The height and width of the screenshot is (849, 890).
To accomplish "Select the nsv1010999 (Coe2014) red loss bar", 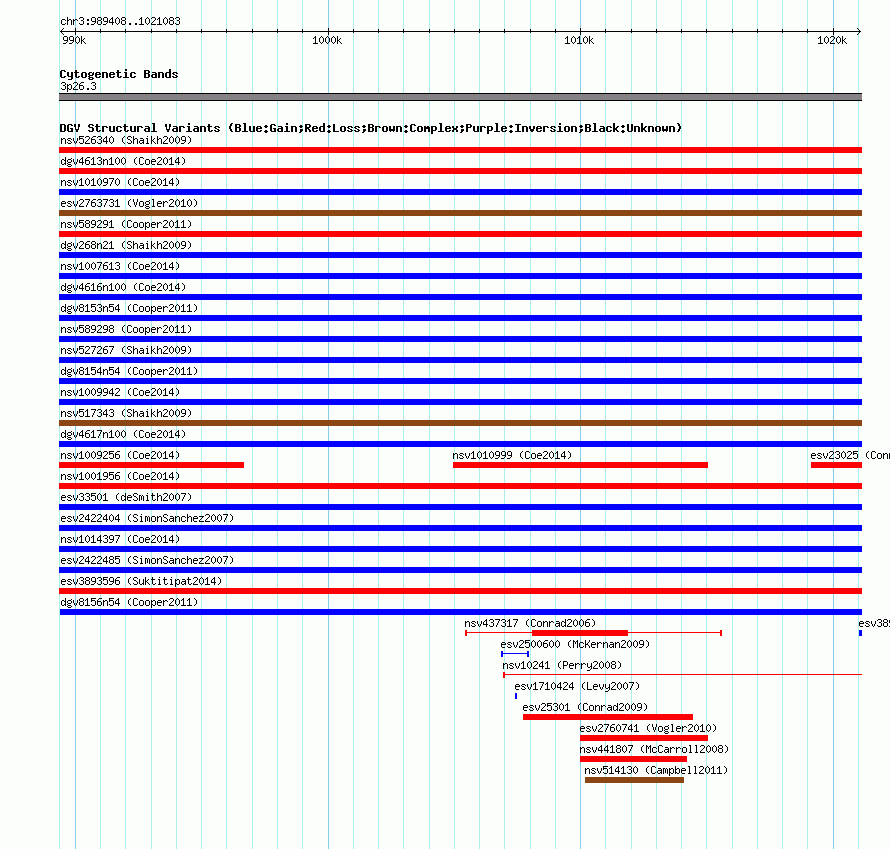I will [x=580, y=465].
